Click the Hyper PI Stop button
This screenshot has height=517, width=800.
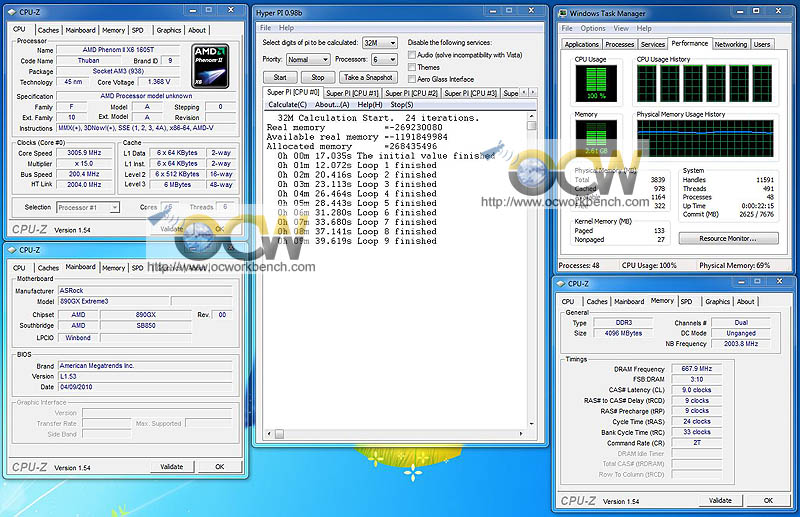[x=318, y=78]
